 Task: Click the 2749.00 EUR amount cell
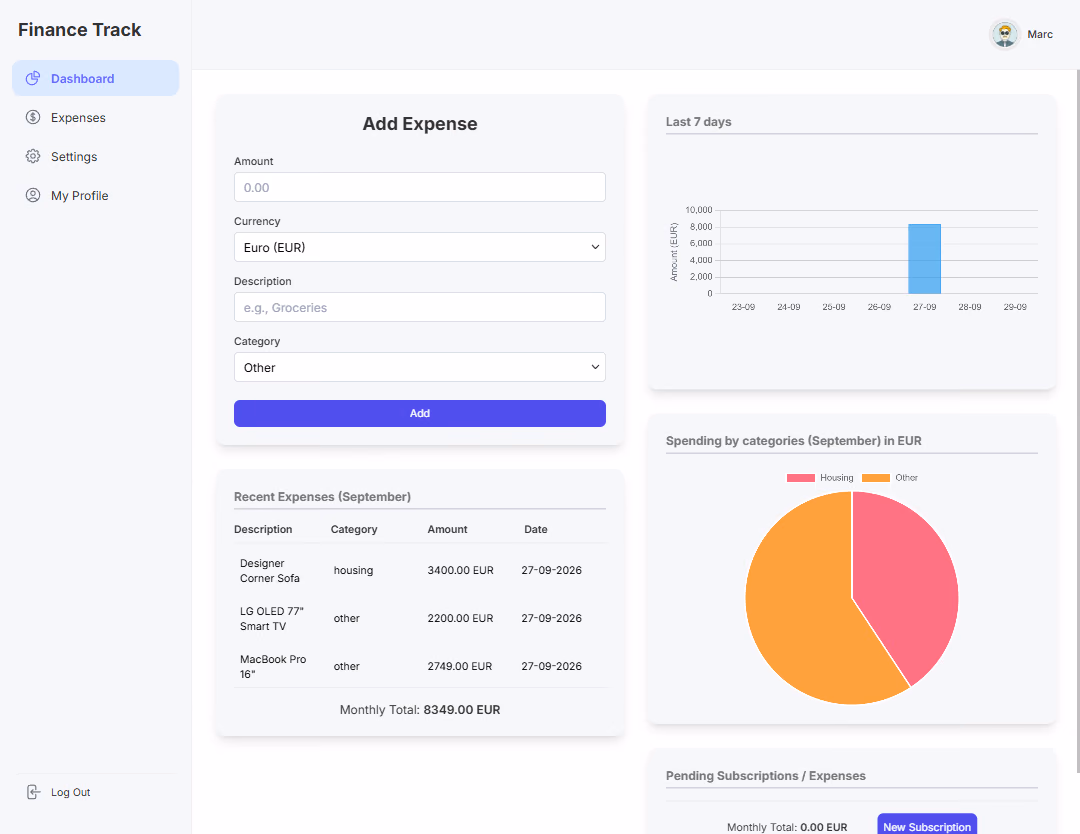click(x=459, y=667)
